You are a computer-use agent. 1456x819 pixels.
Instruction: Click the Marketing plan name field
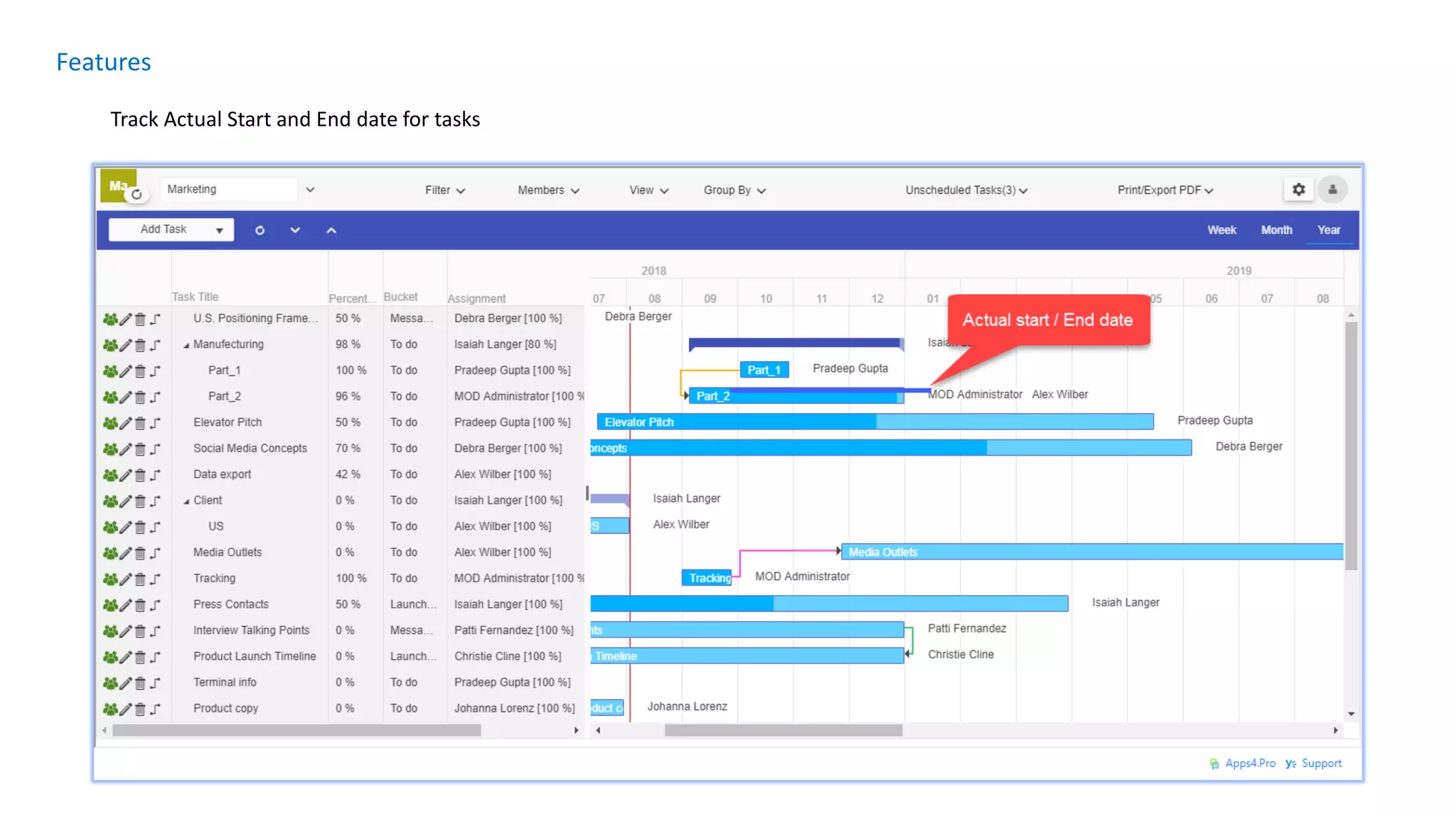pos(228,190)
